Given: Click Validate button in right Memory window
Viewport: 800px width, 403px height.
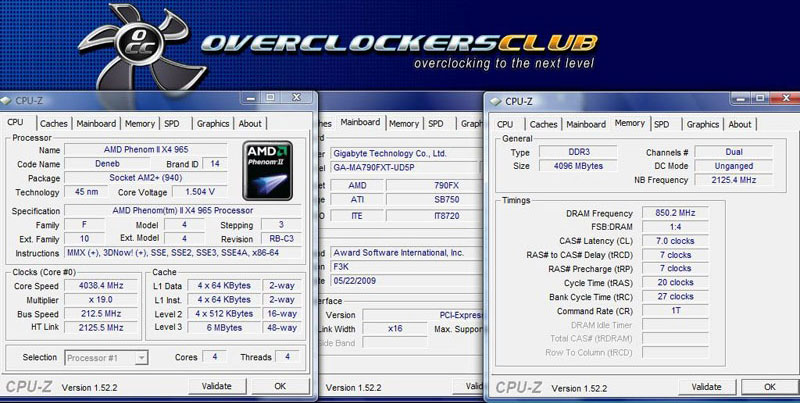Looking at the screenshot, I should coord(707,387).
